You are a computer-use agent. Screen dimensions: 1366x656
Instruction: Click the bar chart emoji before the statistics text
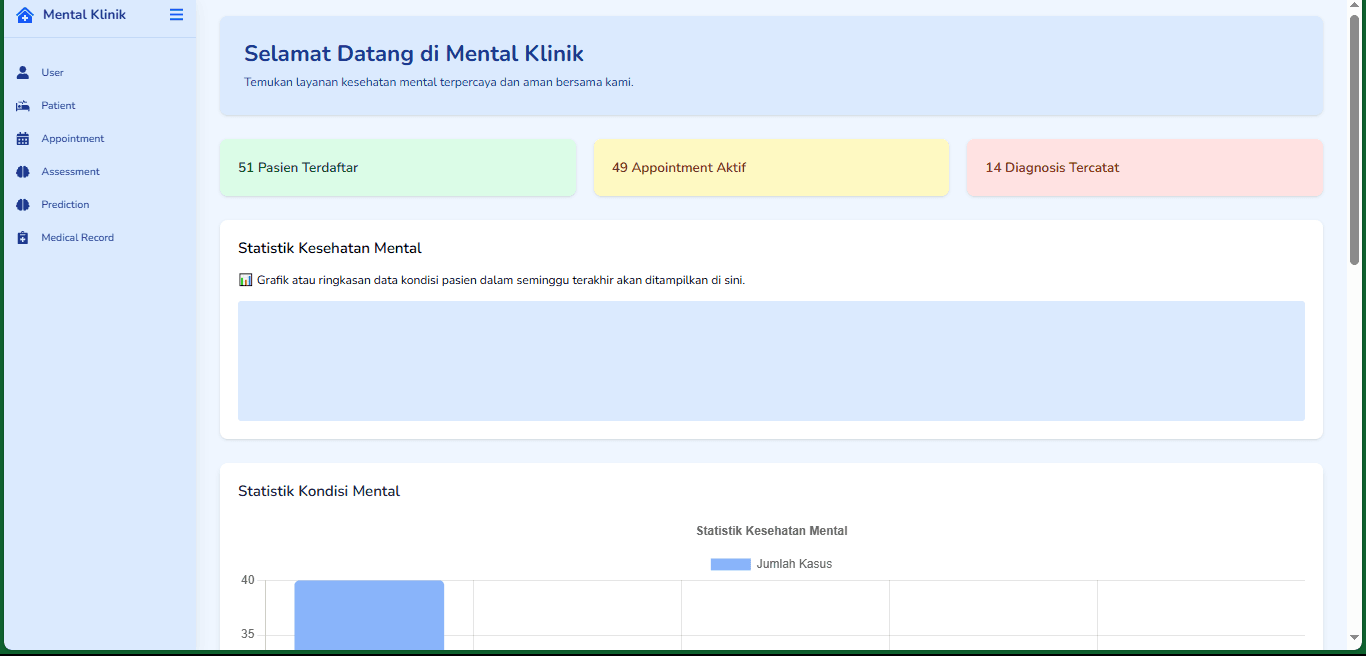245,279
